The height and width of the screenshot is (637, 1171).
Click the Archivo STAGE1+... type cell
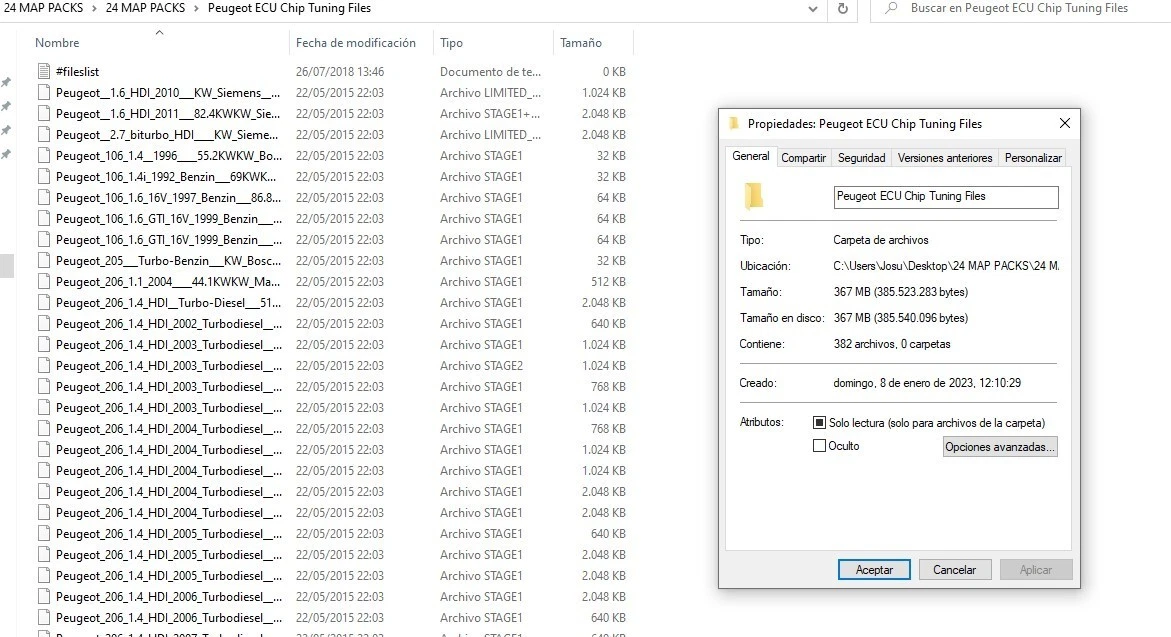pyautogui.click(x=490, y=114)
